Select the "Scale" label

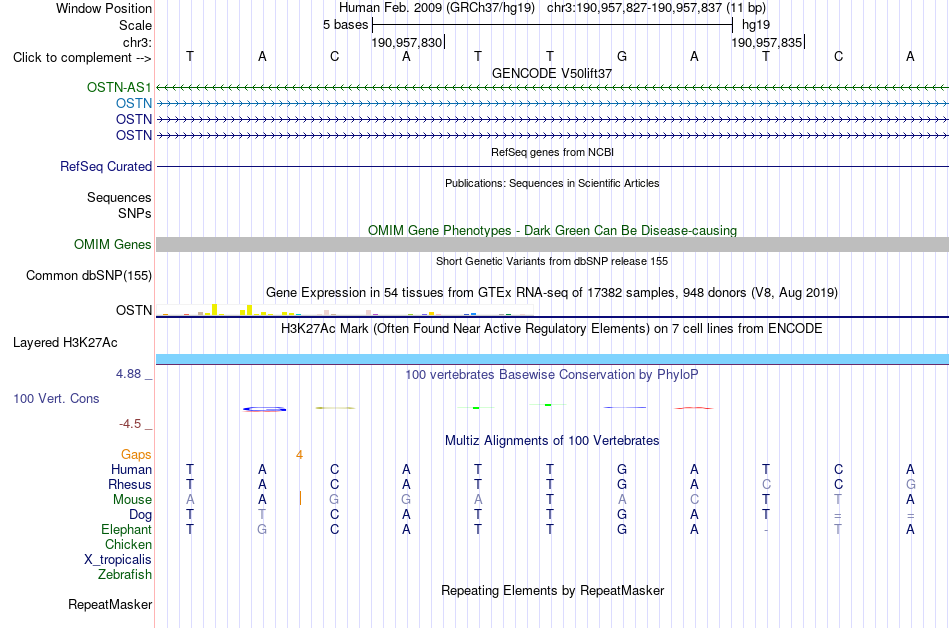(x=135, y=25)
